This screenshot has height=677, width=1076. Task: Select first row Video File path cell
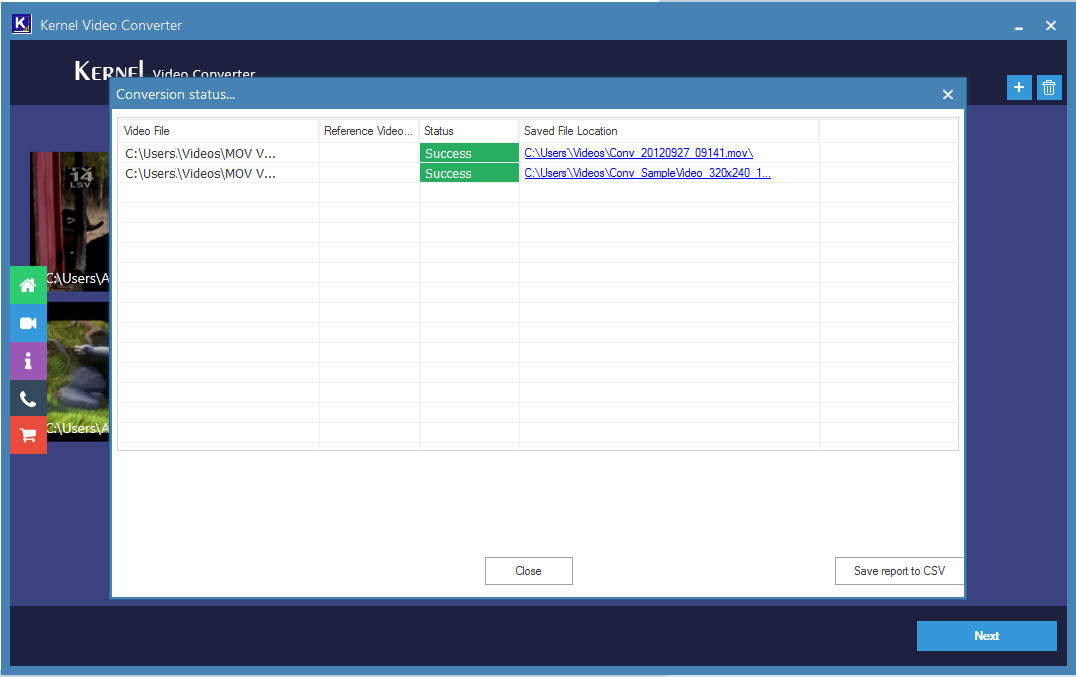click(218, 153)
